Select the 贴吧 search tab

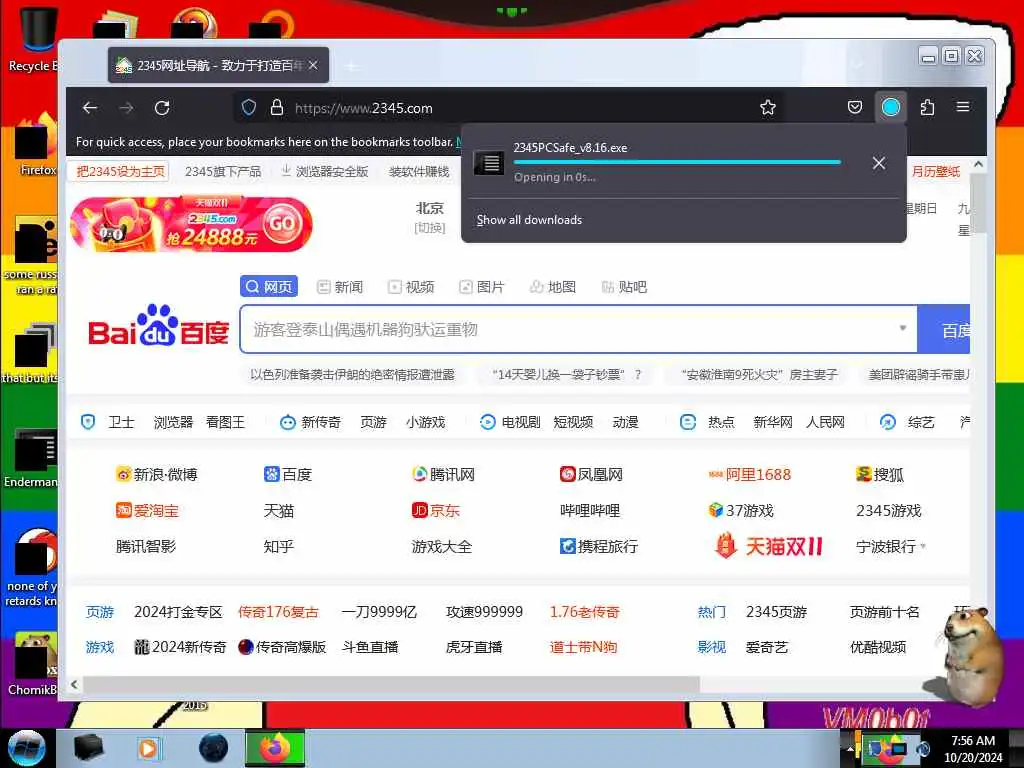coord(624,287)
